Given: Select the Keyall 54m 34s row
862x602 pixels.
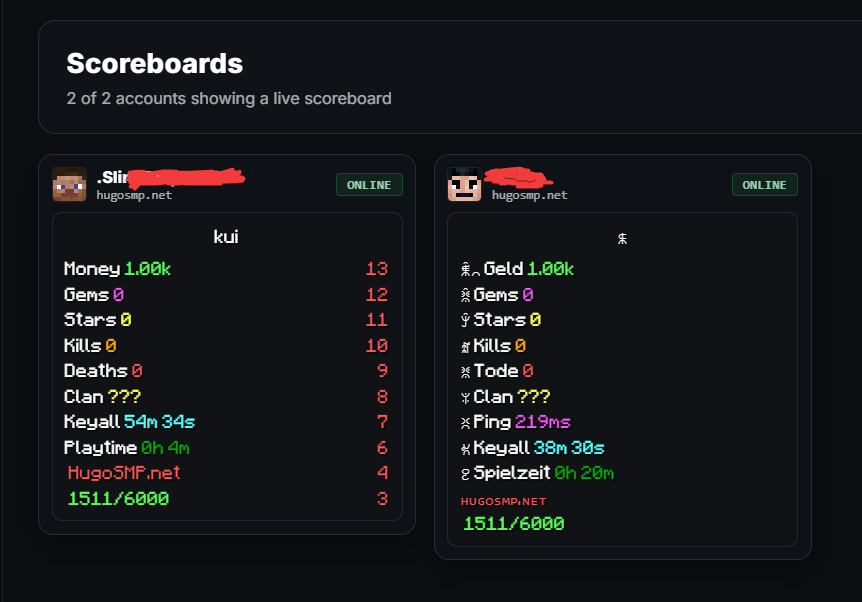Looking at the screenshot, I should (x=226, y=422).
